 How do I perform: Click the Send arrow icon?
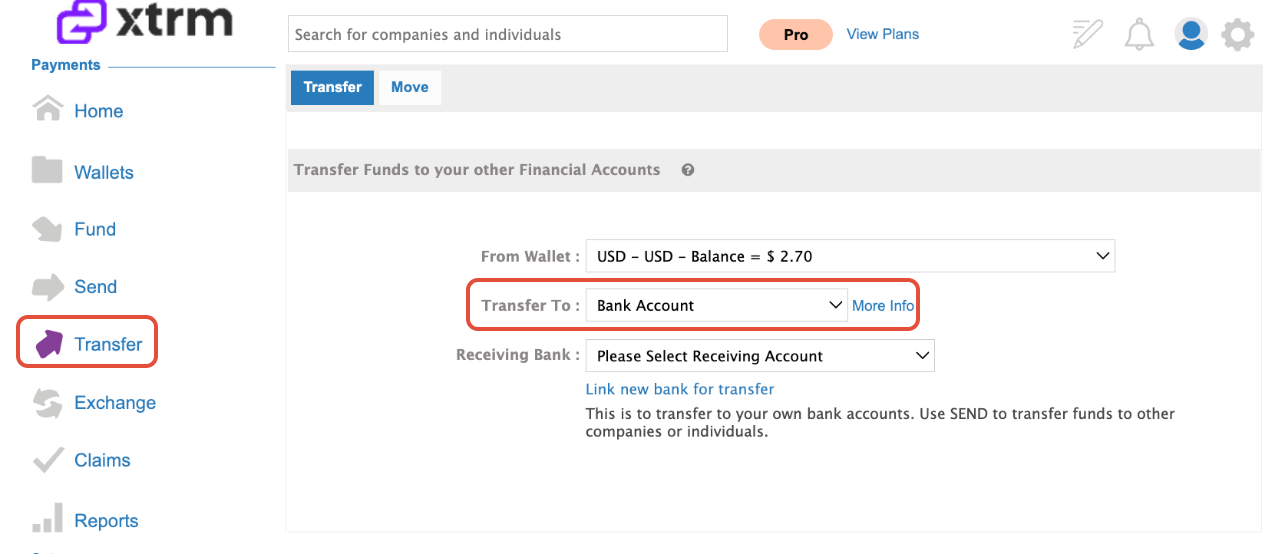point(47,287)
